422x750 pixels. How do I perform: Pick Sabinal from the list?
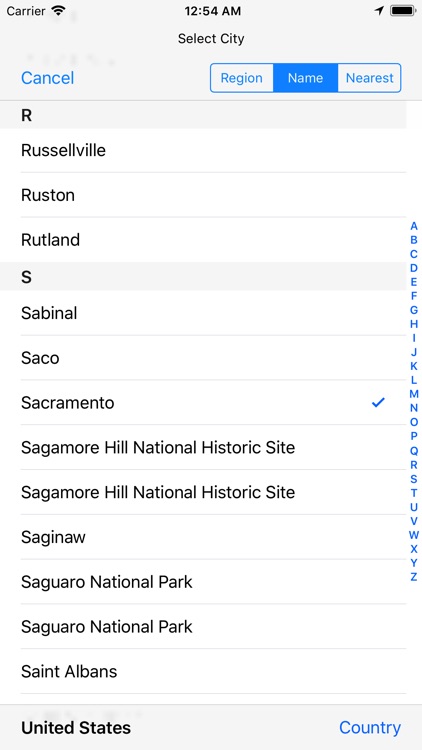203,313
